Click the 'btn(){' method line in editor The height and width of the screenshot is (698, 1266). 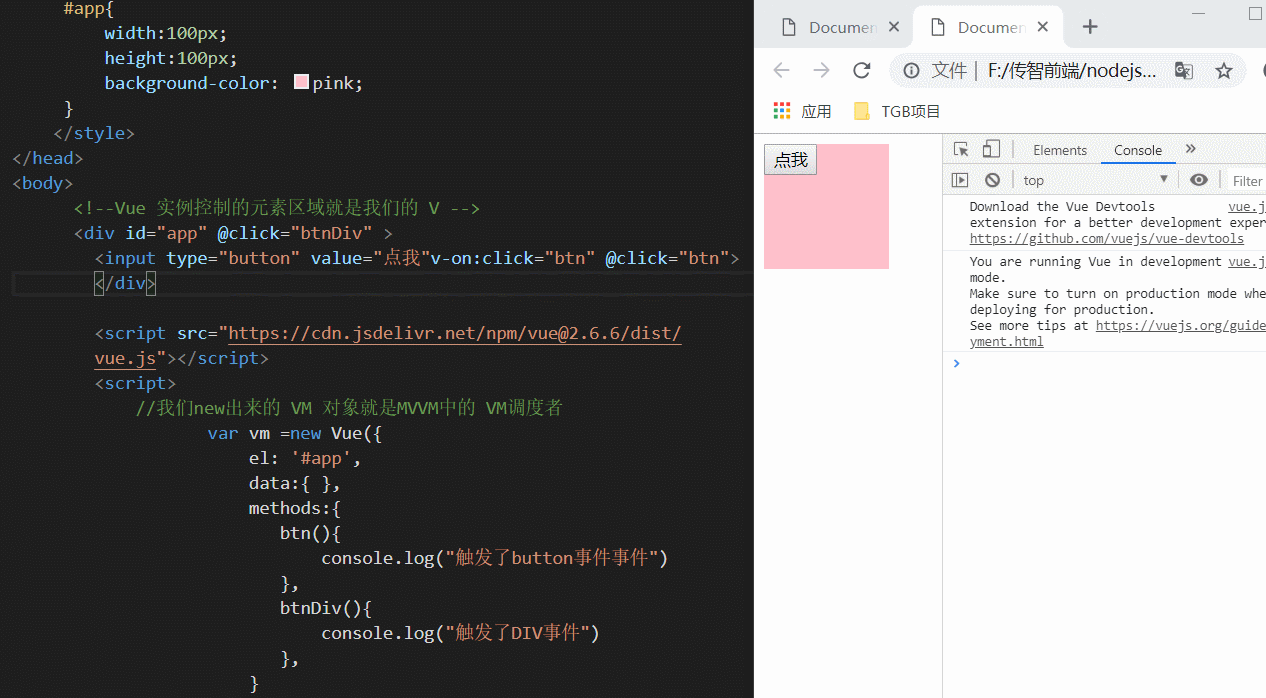(x=311, y=533)
